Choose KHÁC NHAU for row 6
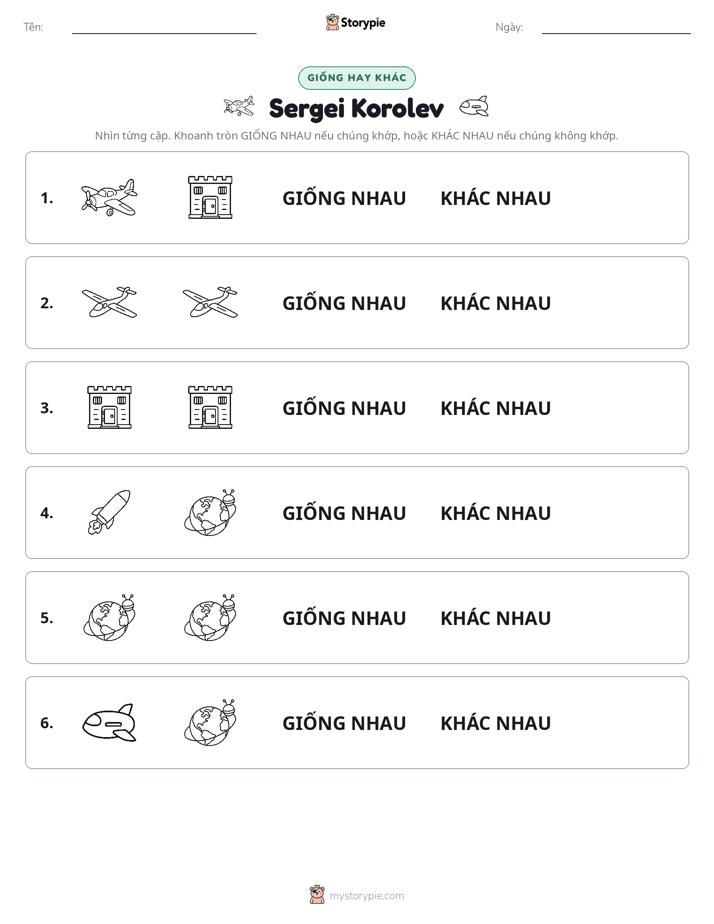 pyautogui.click(x=495, y=722)
